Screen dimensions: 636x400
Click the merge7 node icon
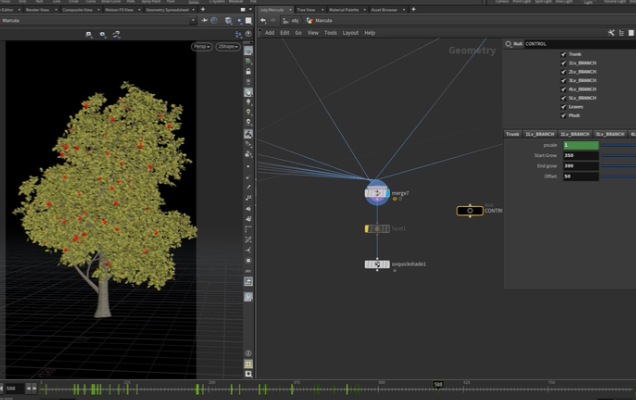[377, 192]
